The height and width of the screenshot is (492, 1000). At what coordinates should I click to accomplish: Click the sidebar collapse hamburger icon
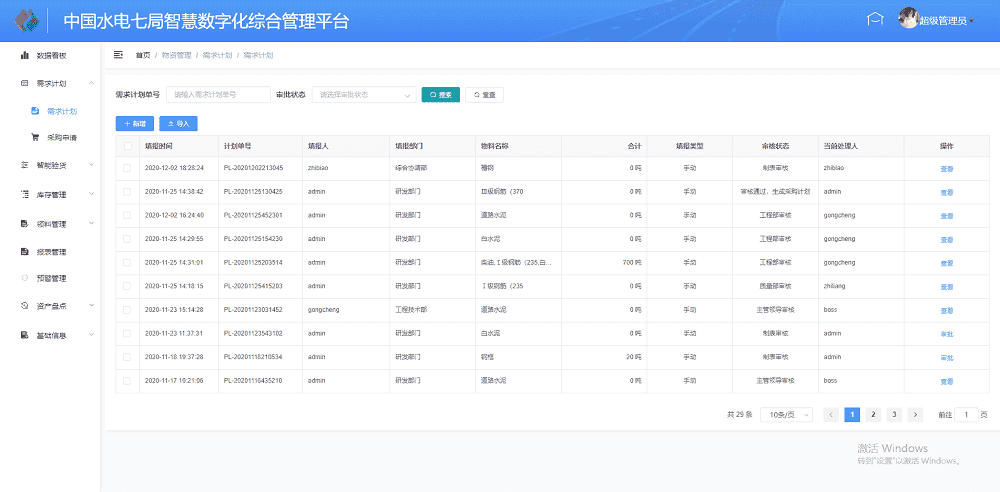click(x=119, y=55)
